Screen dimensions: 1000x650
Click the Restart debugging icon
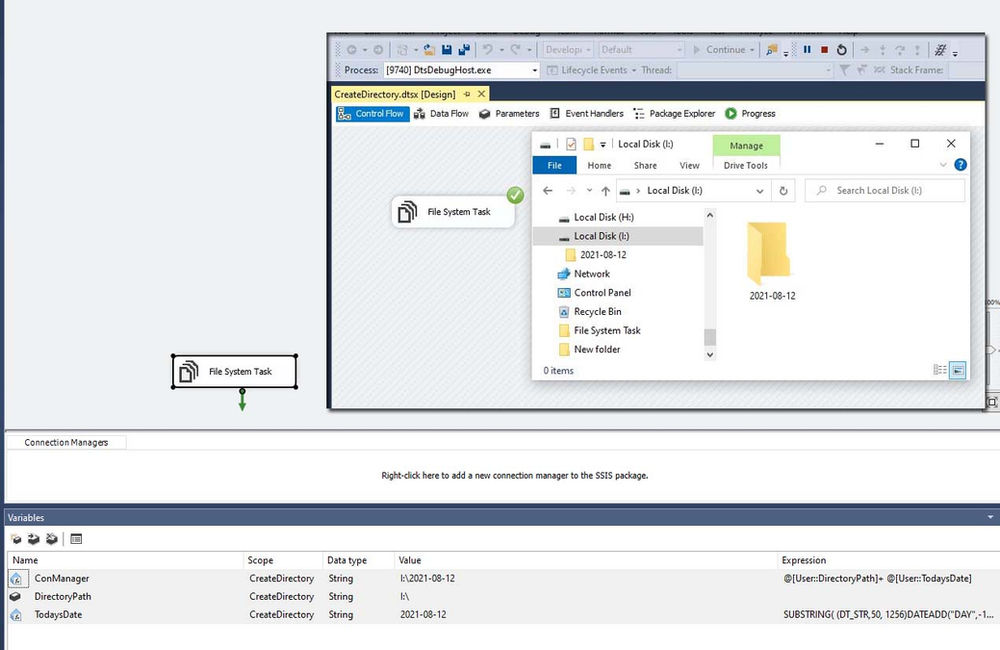841,49
